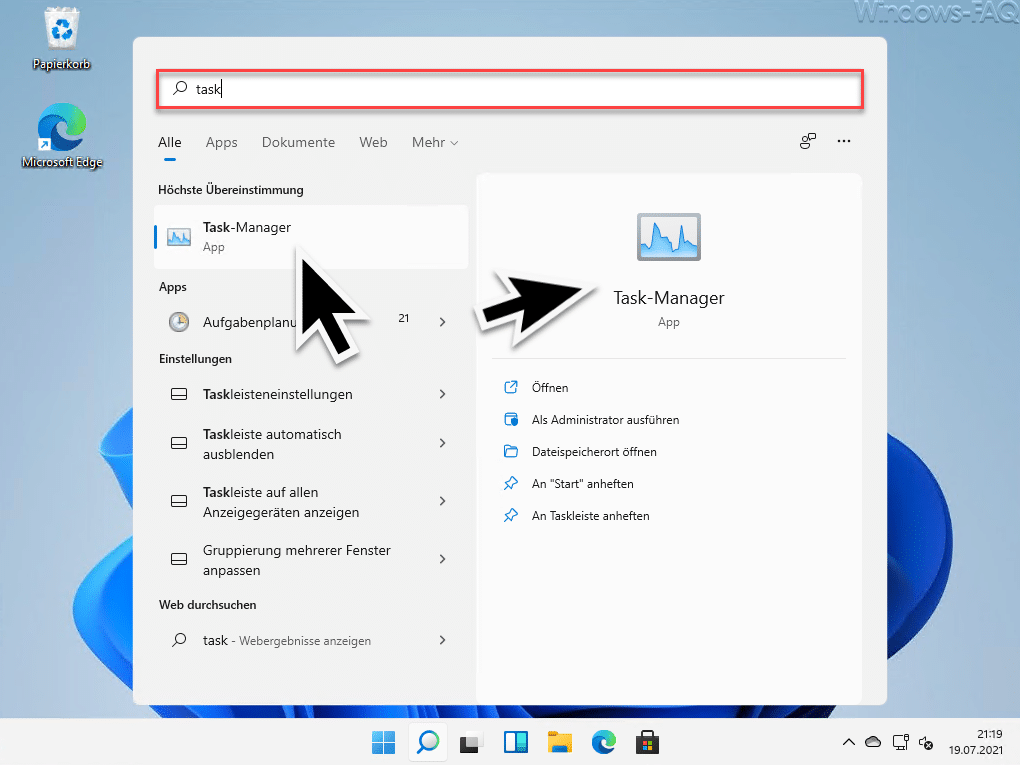Image resolution: width=1020 pixels, height=765 pixels.
Task: Launch Edge from the taskbar
Action: (604, 742)
